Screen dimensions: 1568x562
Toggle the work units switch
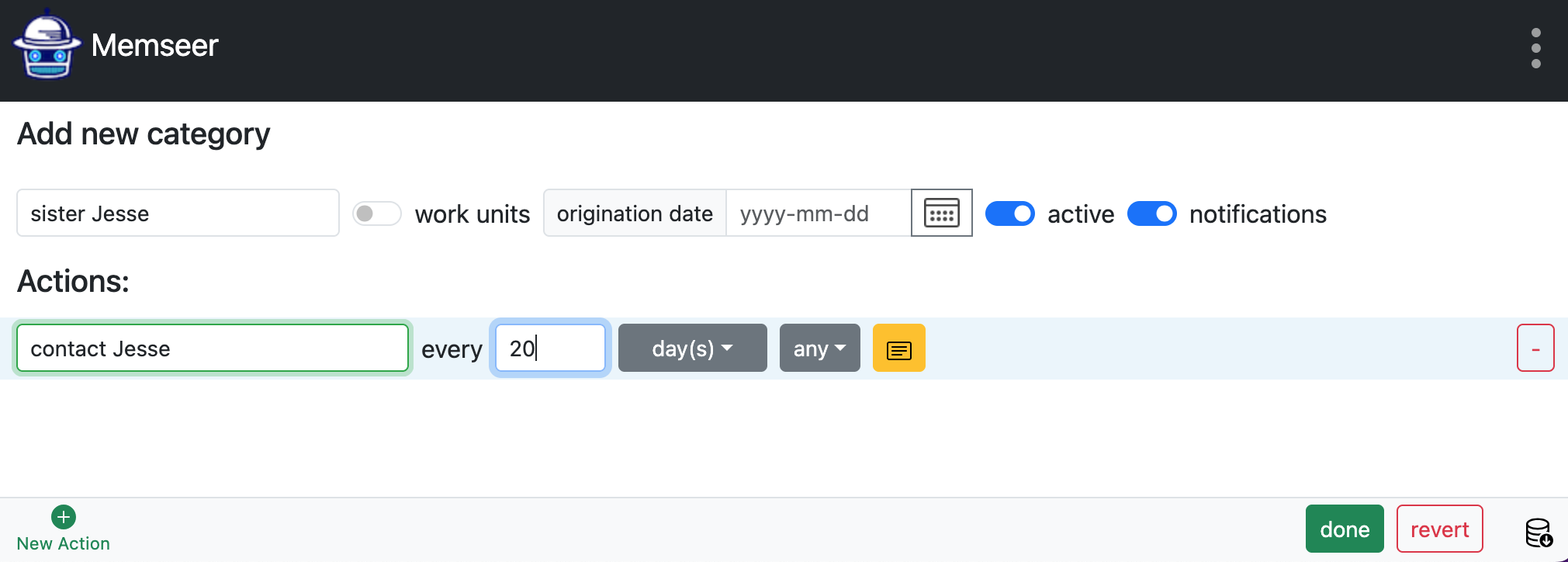tap(377, 213)
